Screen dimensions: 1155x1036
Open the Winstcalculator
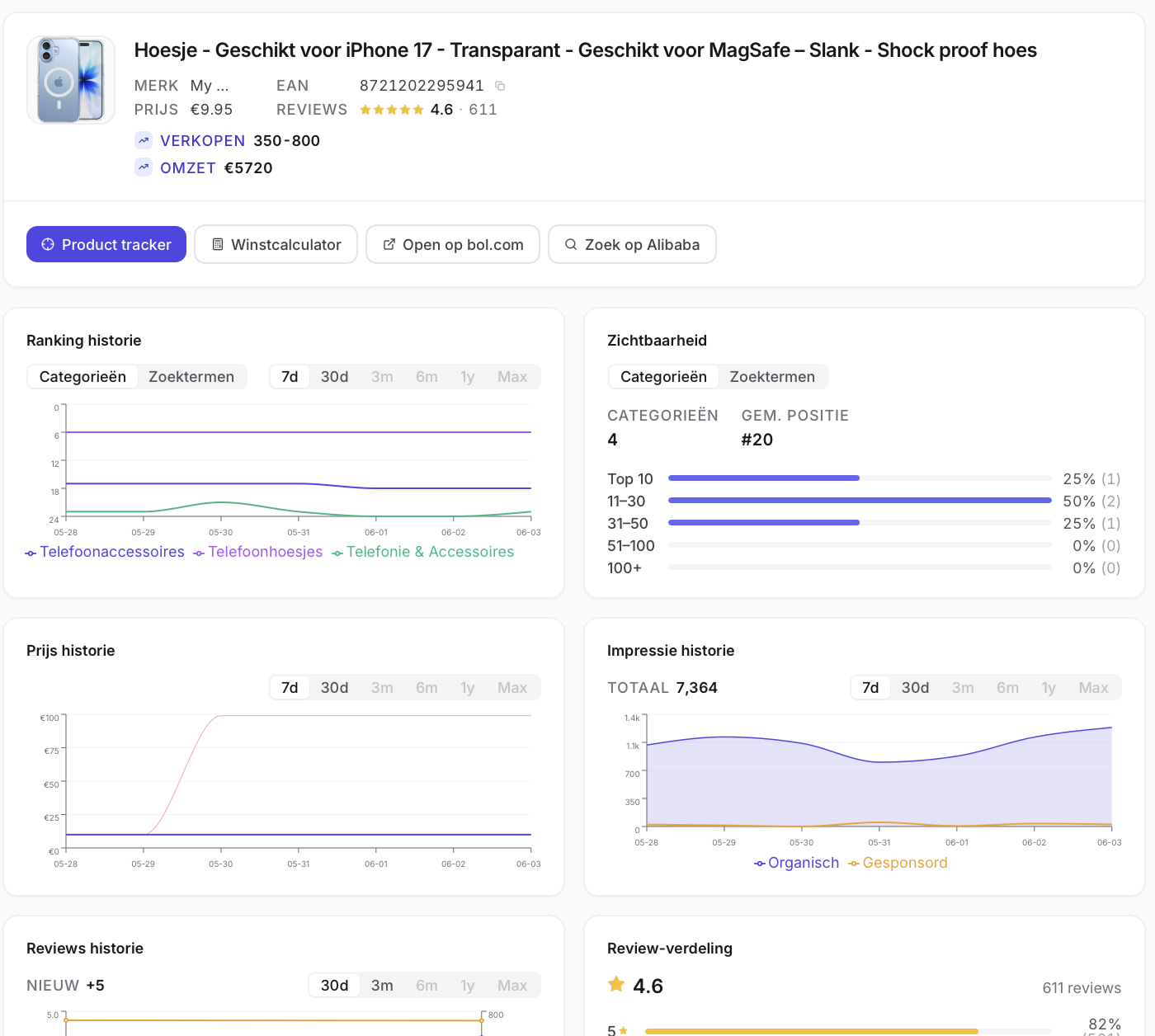coord(276,244)
